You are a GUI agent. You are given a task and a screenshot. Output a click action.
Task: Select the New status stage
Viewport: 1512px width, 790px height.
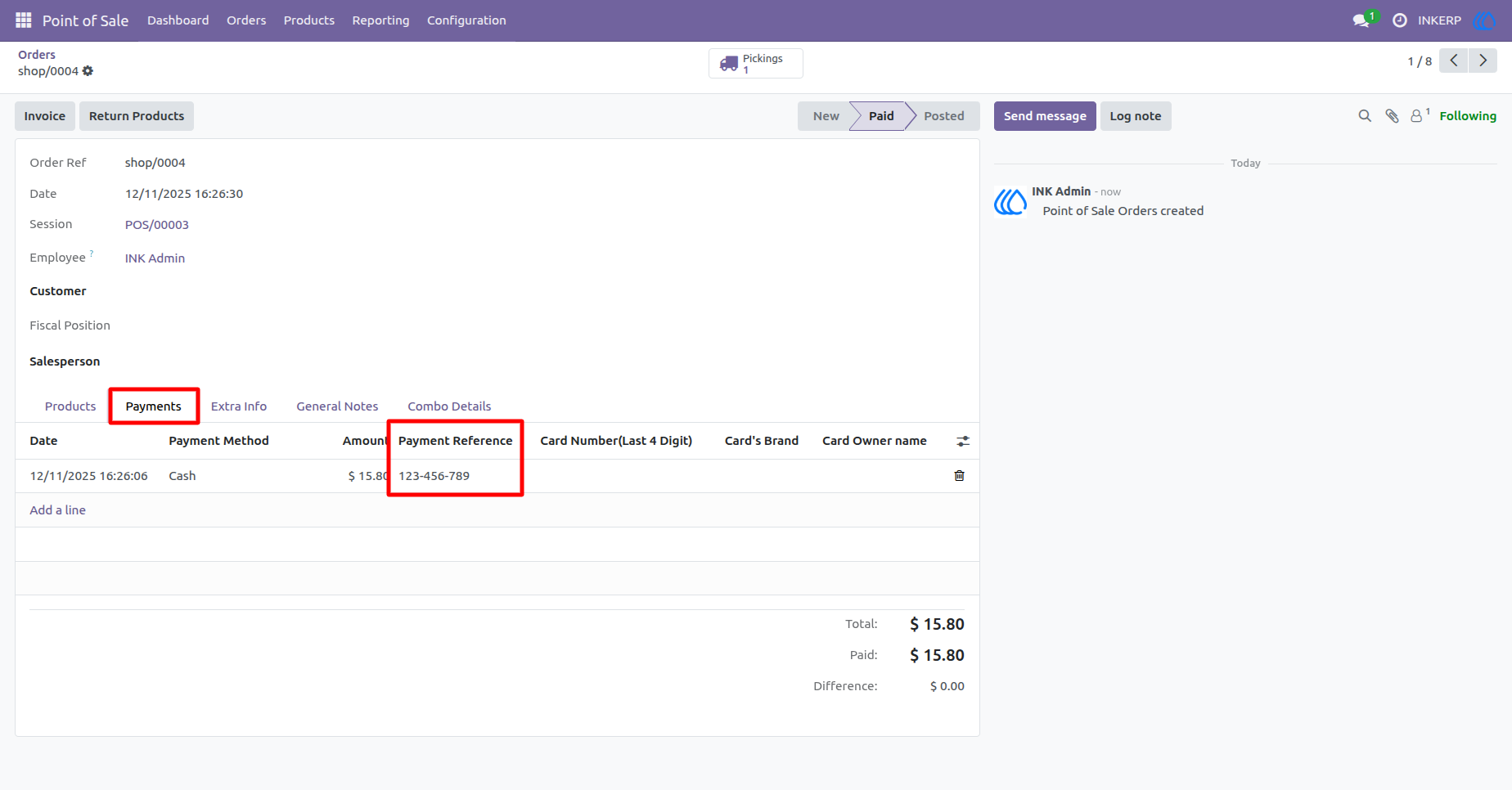826,116
